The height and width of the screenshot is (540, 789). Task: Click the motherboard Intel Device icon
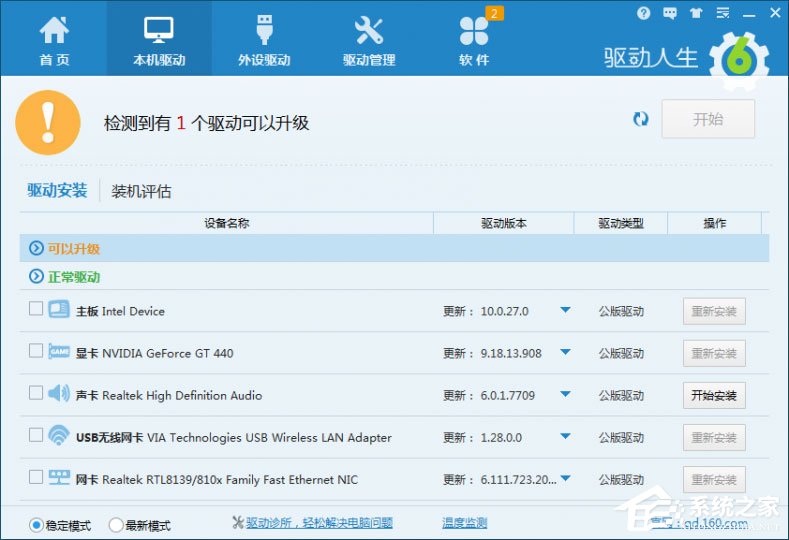point(59,309)
